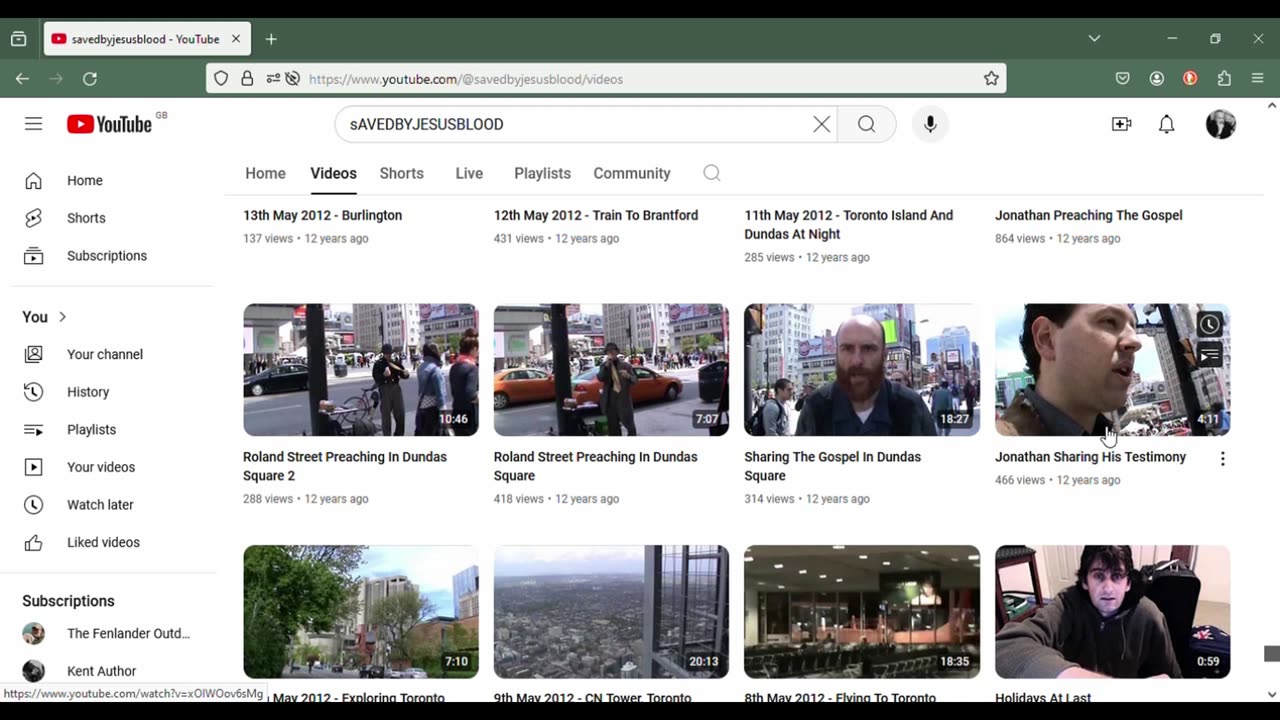Open the Create video icon
This screenshot has width=1280, height=720.
point(1121,124)
